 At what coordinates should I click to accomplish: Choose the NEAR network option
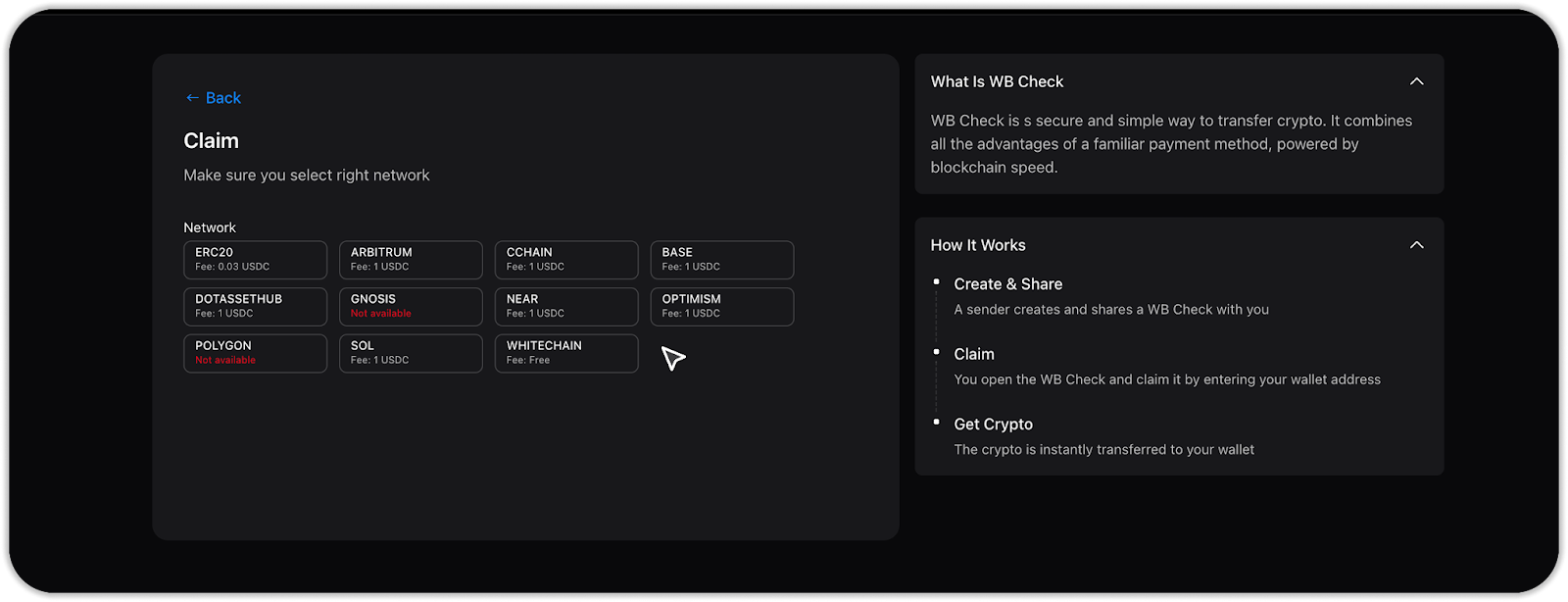click(566, 307)
